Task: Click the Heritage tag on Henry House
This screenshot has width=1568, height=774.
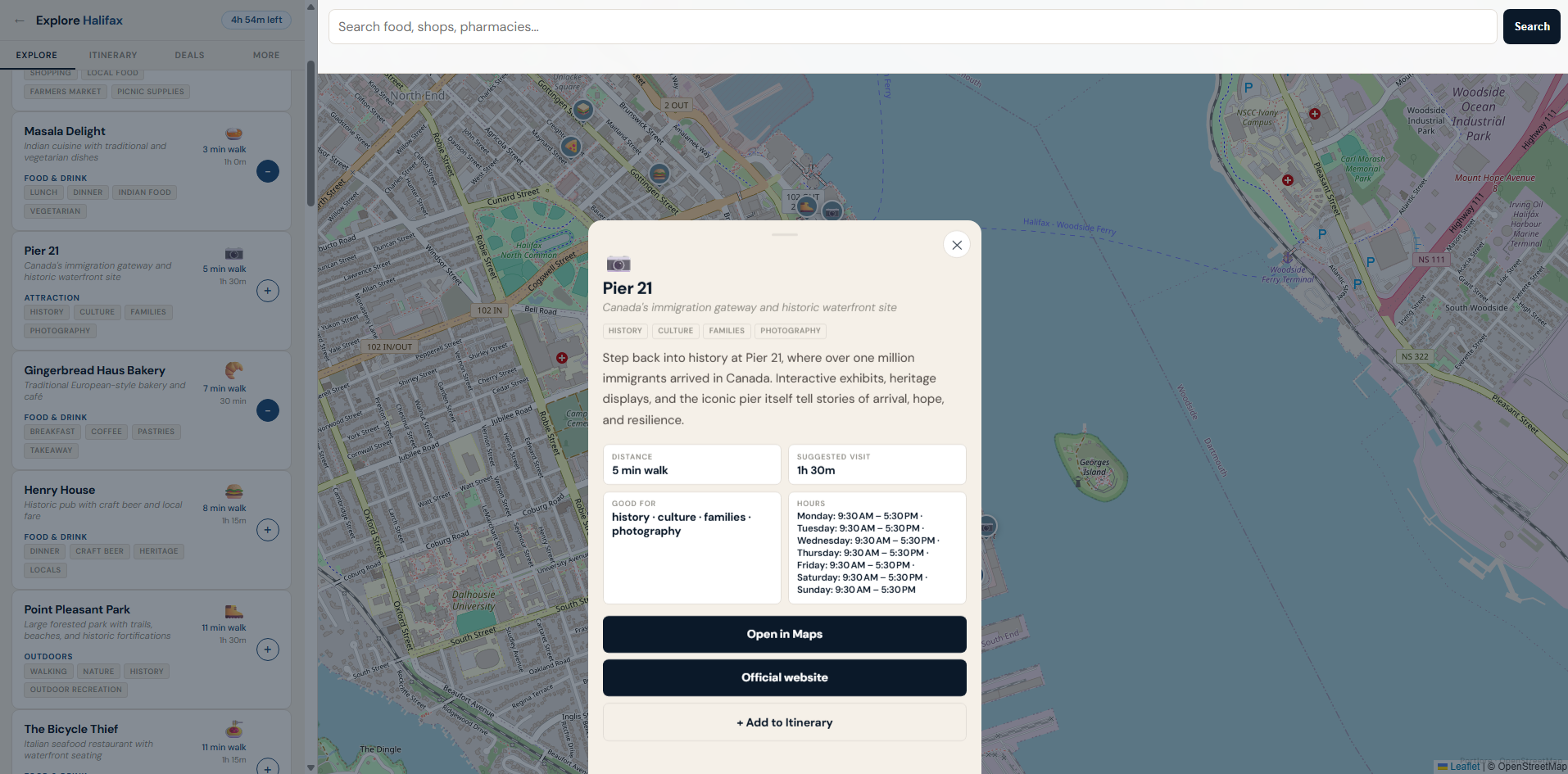Action: (x=159, y=551)
